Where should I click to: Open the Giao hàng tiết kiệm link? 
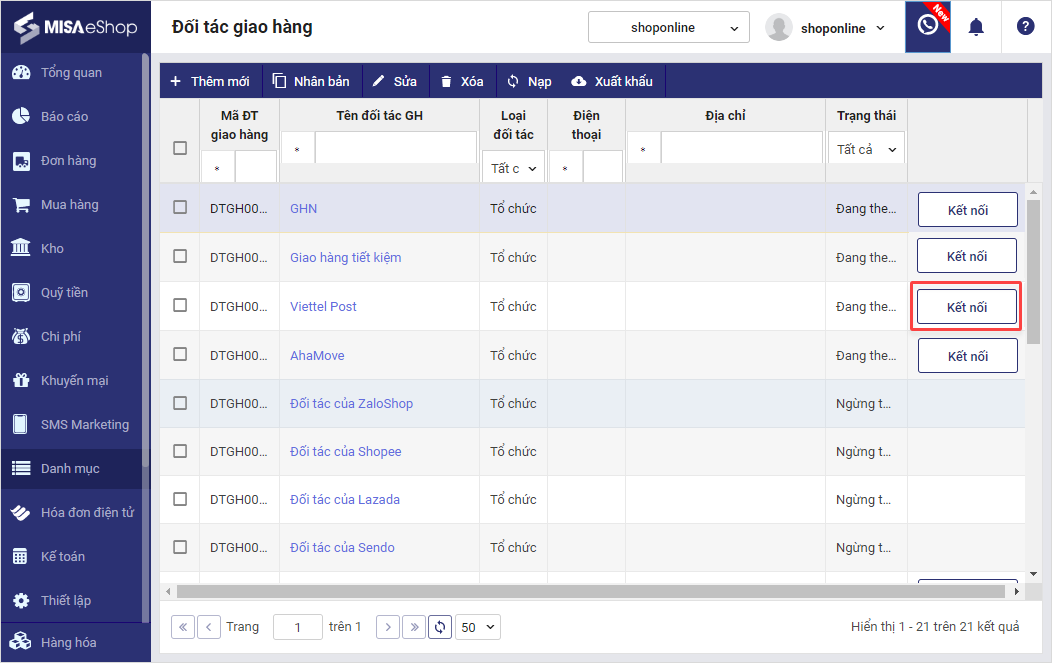(345, 257)
